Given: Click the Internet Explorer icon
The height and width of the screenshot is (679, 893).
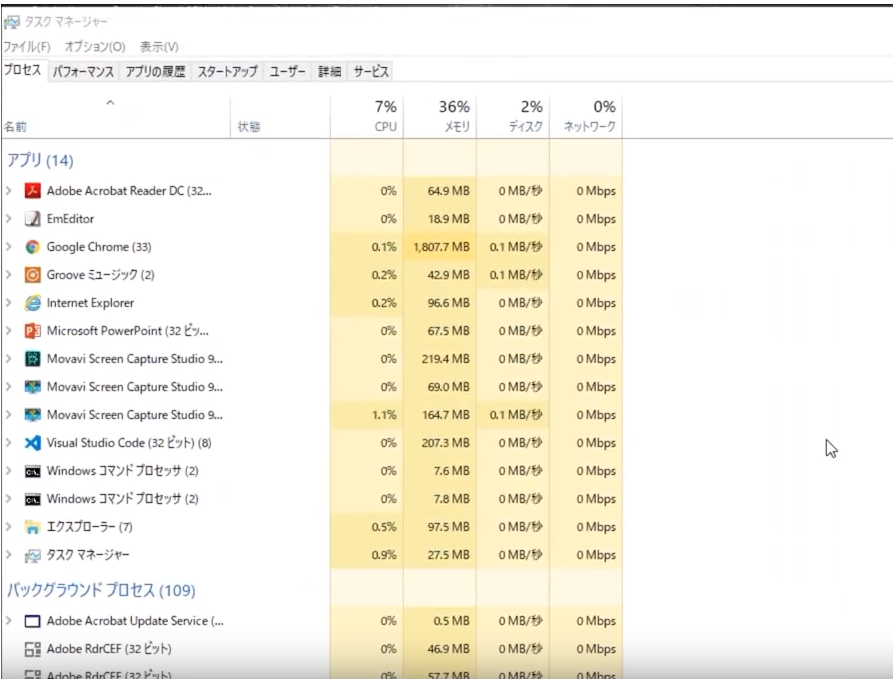Looking at the screenshot, I should point(32,302).
